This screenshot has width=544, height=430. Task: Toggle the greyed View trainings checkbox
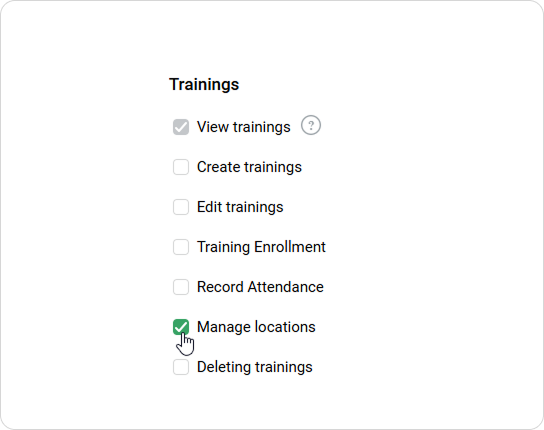181,127
